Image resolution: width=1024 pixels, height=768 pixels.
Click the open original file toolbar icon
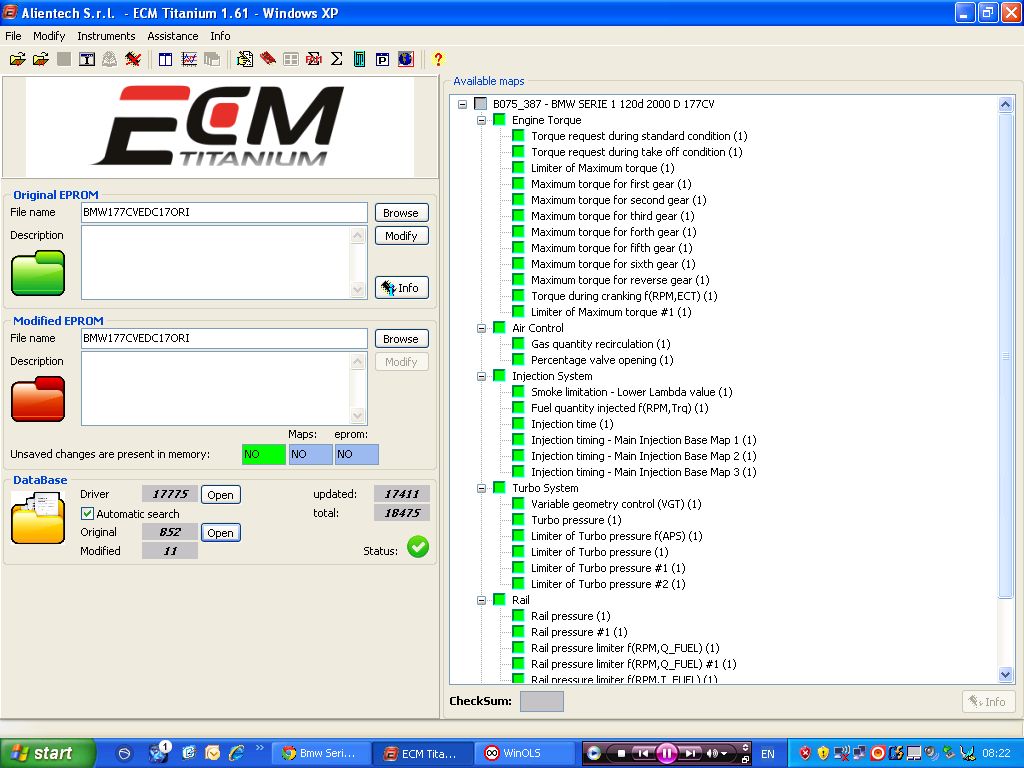[x=18, y=59]
